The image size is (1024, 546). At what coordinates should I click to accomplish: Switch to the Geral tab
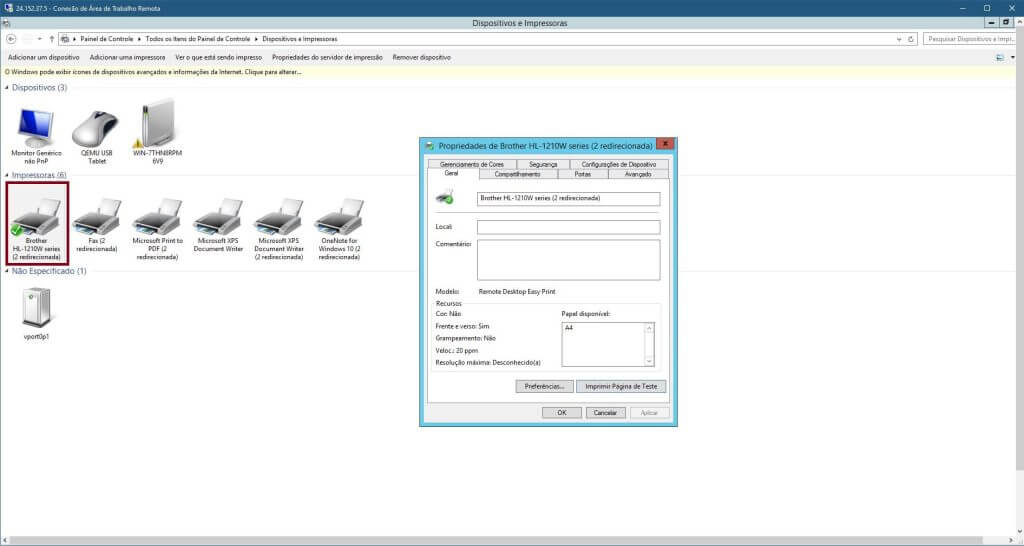[x=451, y=174]
